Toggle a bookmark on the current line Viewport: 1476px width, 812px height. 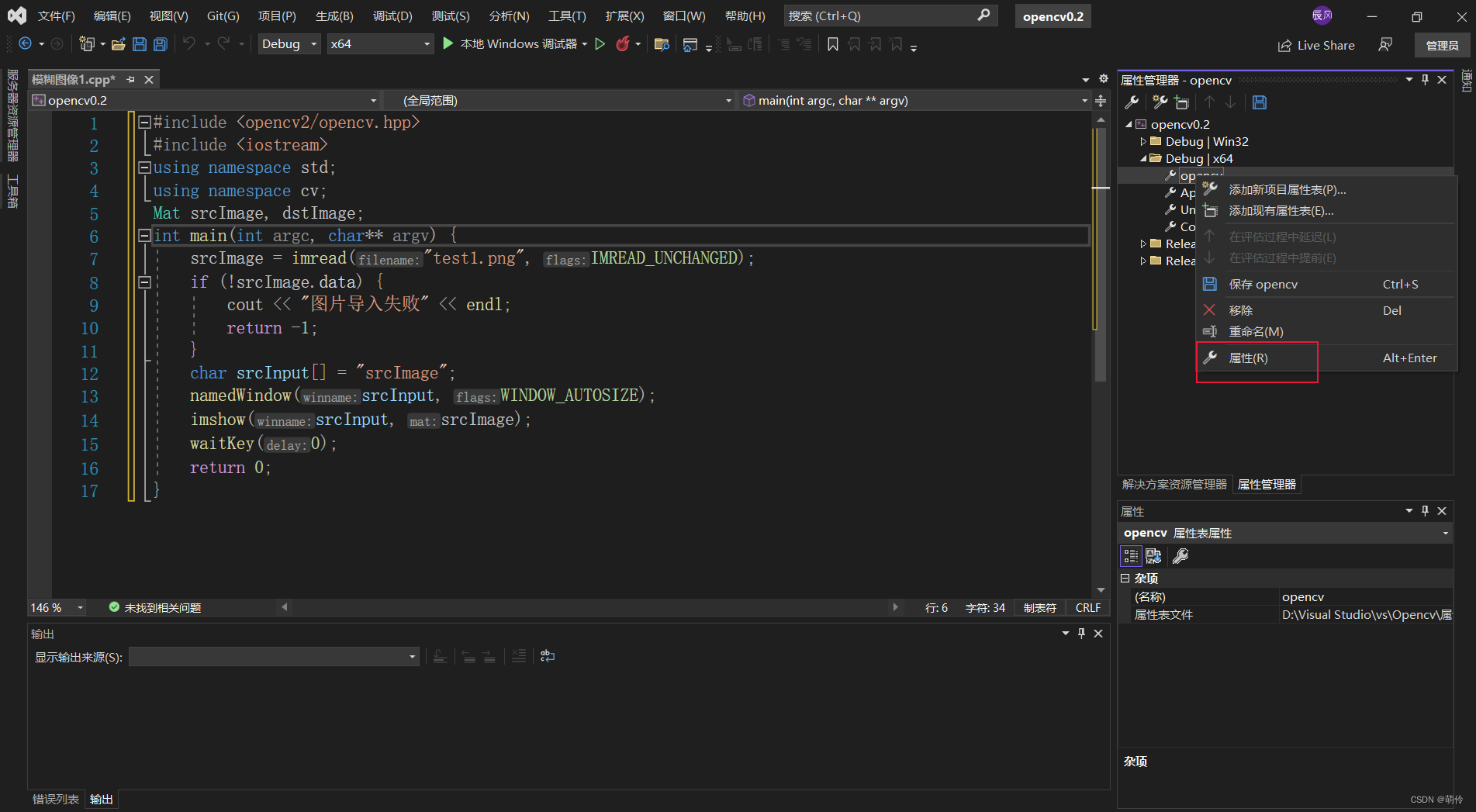(832, 44)
